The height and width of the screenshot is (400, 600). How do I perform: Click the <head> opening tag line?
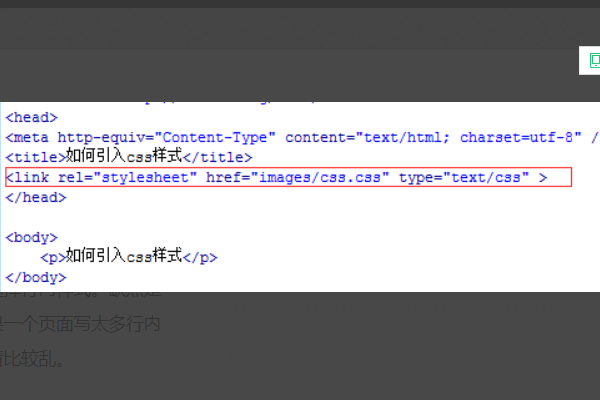[x=31, y=118]
